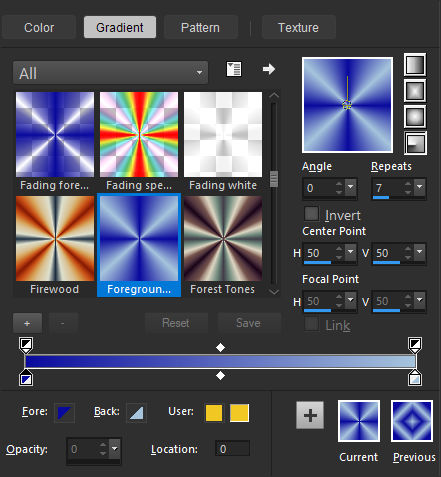Select the Firewood gradient thumbnail
Screen dimensions: 441x477
(x=55, y=245)
